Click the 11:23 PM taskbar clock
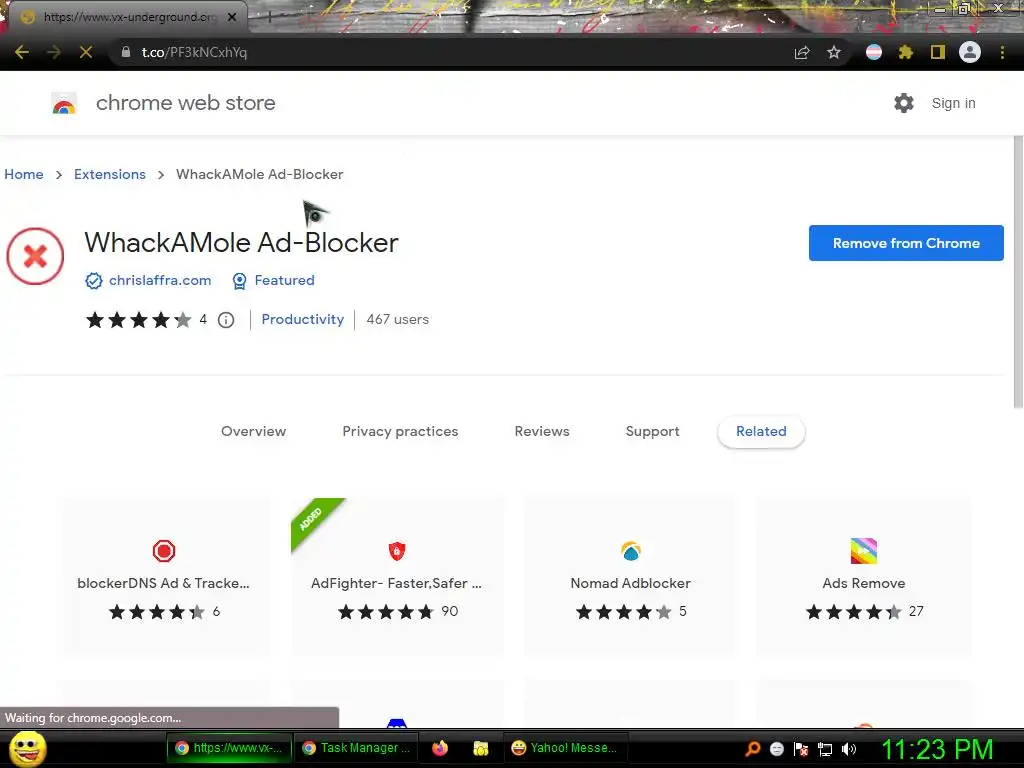Viewport: 1024px width, 768px height. pyautogui.click(x=937, y=749)
